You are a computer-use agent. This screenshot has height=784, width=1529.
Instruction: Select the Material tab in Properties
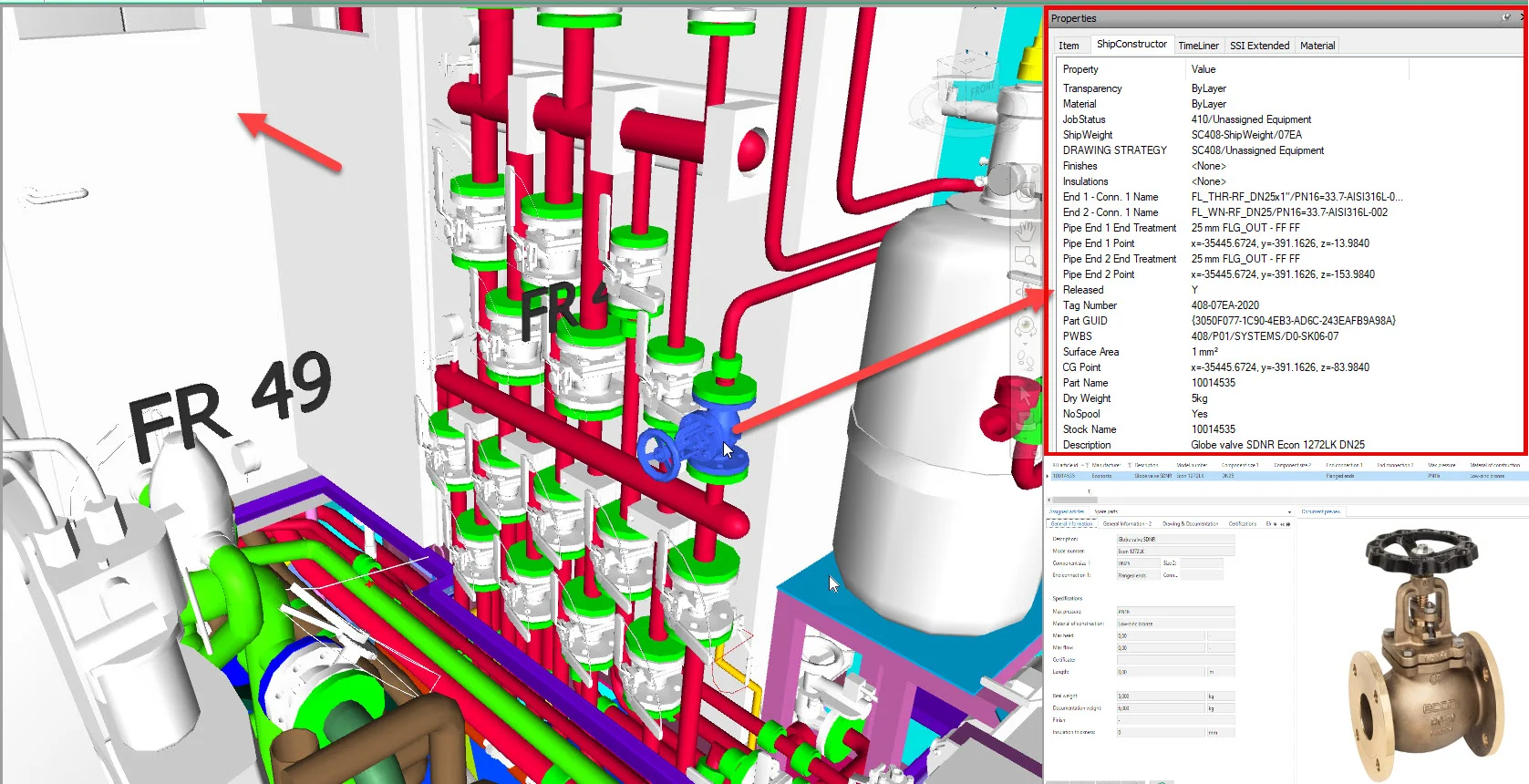(1317, 46)
